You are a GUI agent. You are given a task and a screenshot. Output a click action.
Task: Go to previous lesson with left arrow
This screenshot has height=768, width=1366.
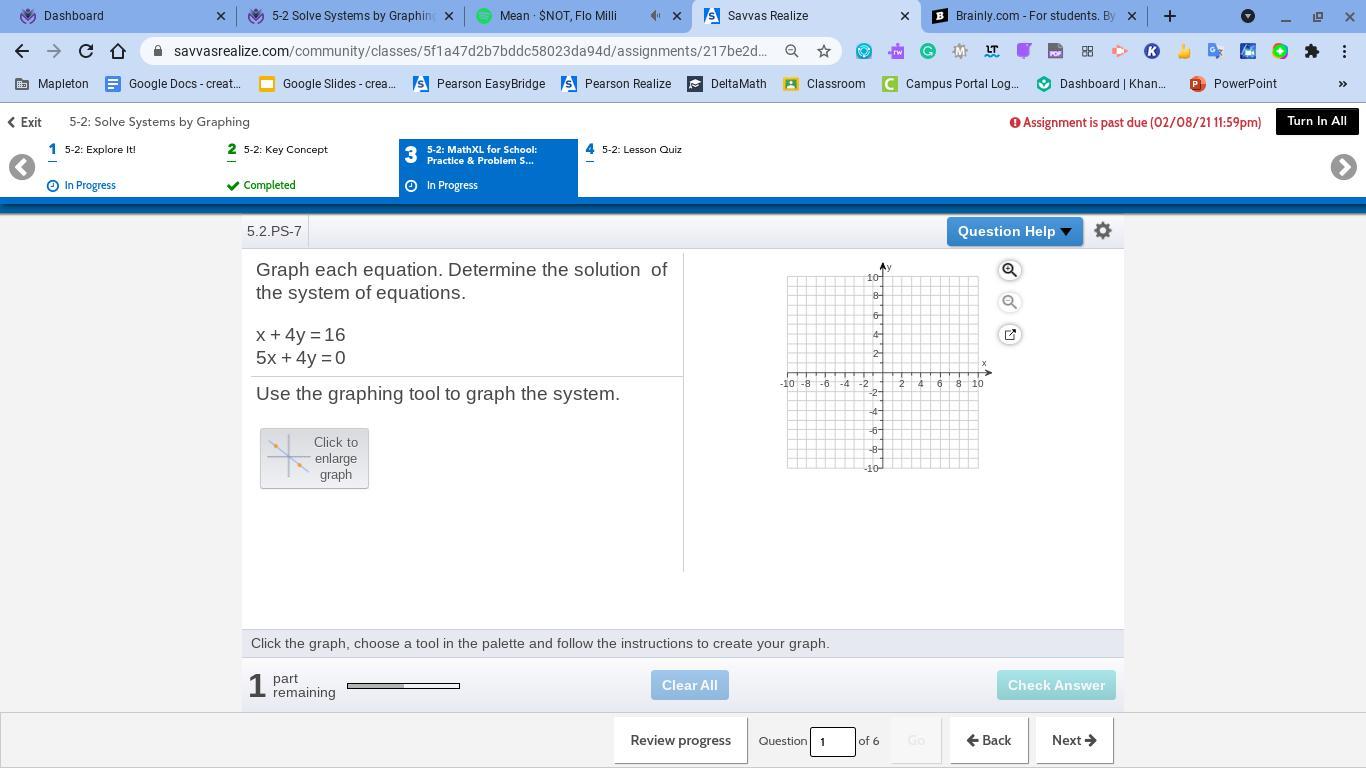(22, 167)
